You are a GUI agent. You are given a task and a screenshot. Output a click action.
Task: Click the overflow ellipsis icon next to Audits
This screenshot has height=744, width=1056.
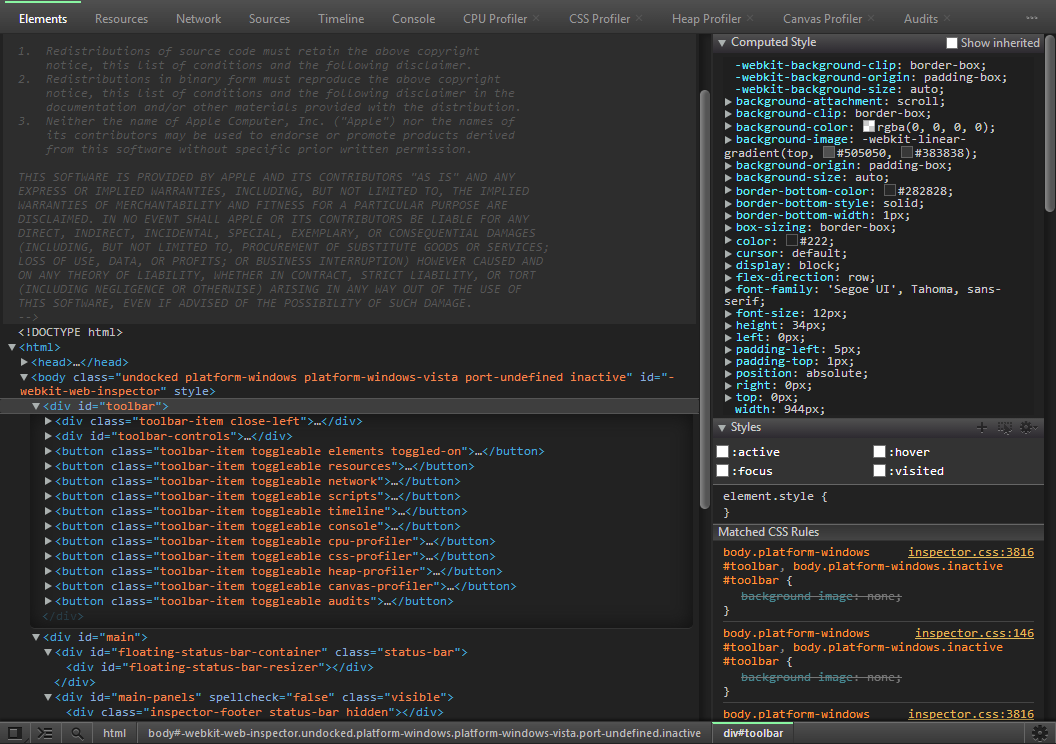[x=1033, y=17]
